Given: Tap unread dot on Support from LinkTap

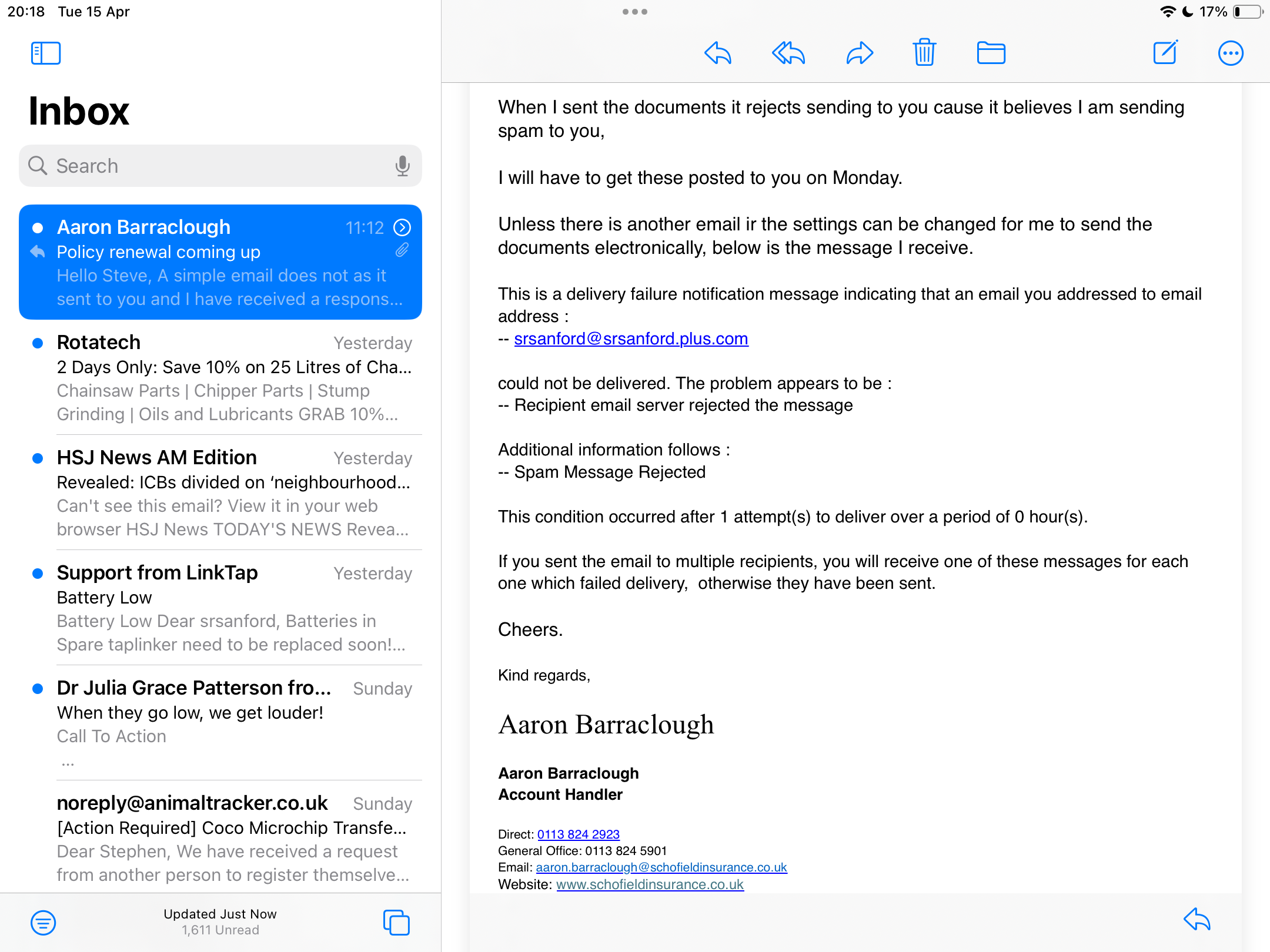Looking at the screenshot, I should click(38, 573).
